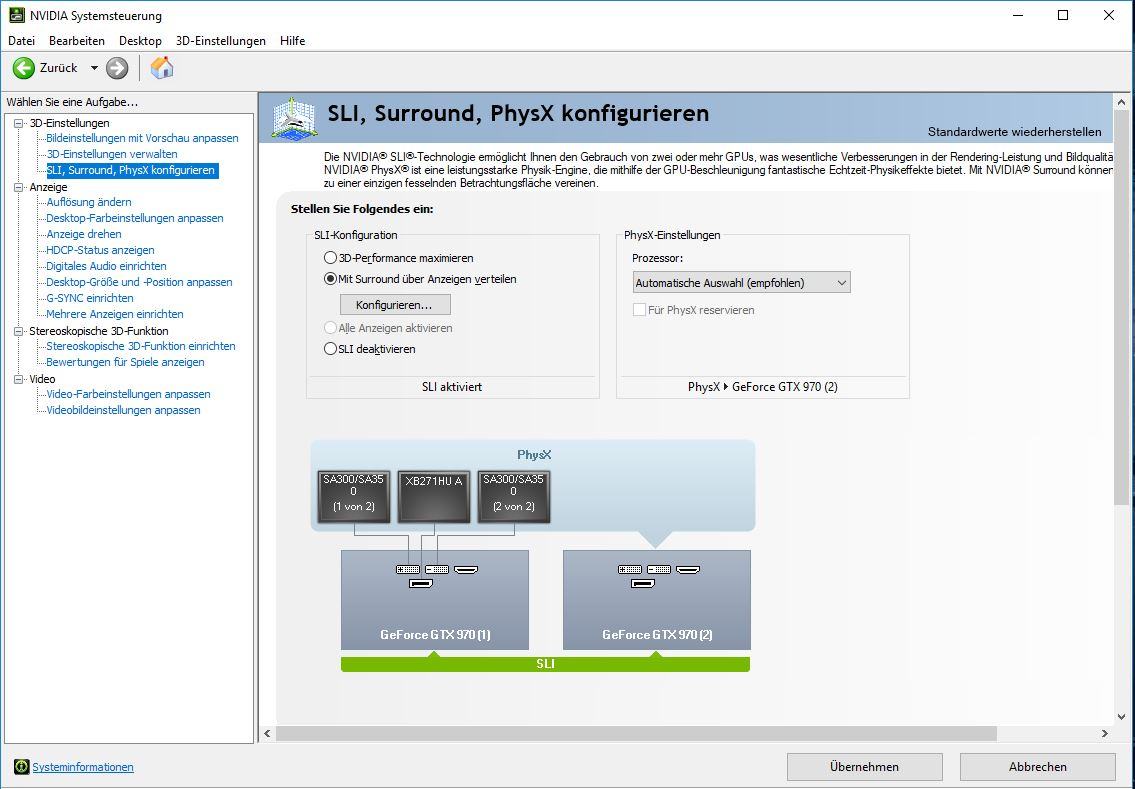Select the SA300/SA350 (2 von 2) monitor
The height and width of the screenshot is (789, 1135).
[x=514, y=497]
